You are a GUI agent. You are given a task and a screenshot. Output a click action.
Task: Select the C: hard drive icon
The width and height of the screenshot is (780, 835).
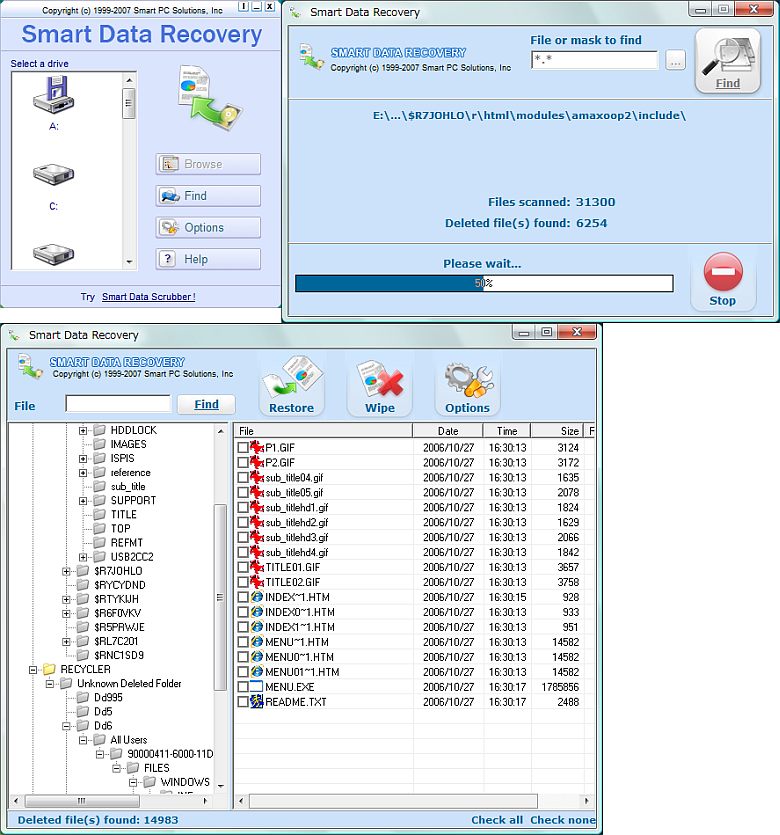[53, 174]
